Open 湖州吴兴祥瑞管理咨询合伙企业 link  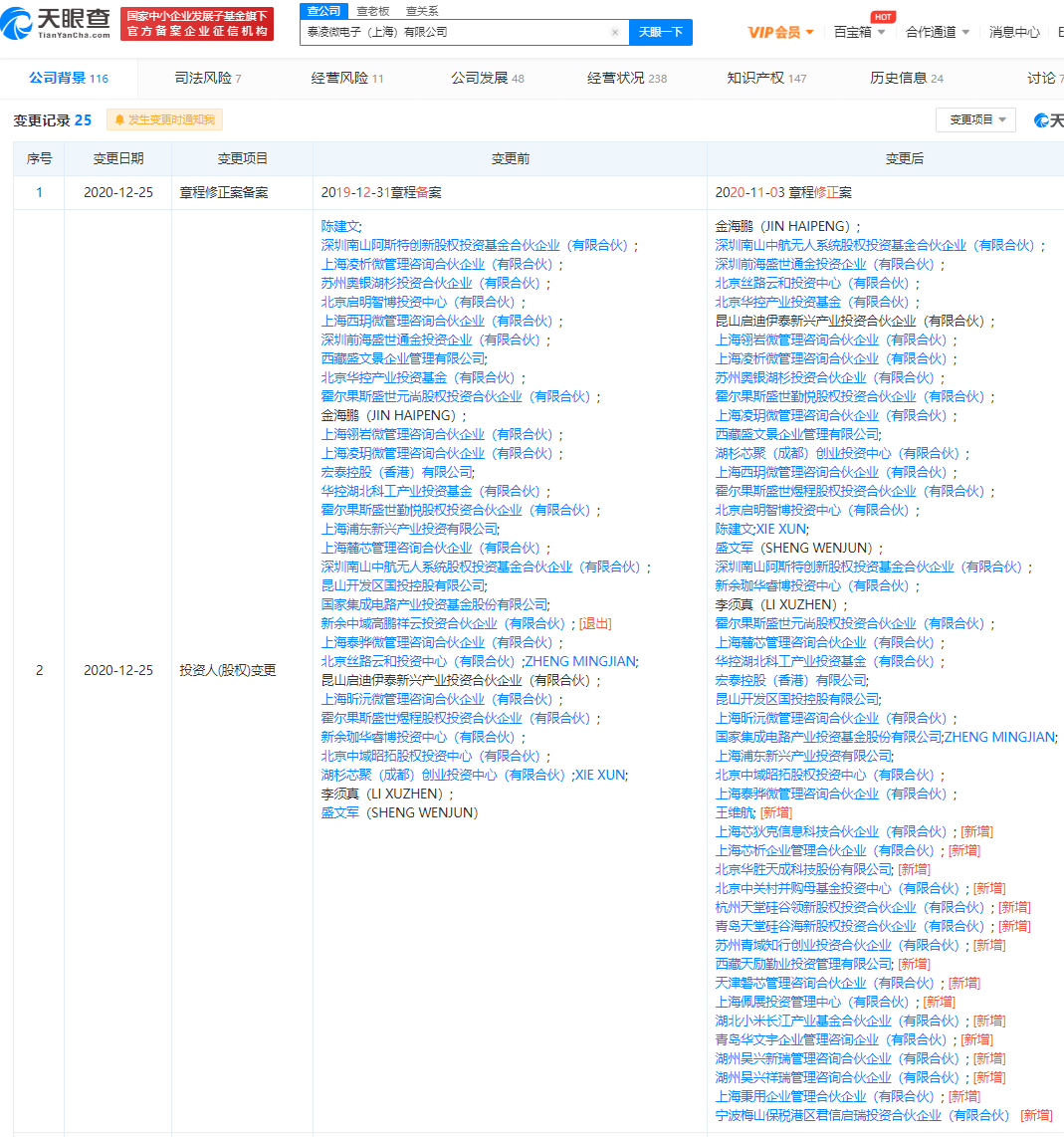837,1077
